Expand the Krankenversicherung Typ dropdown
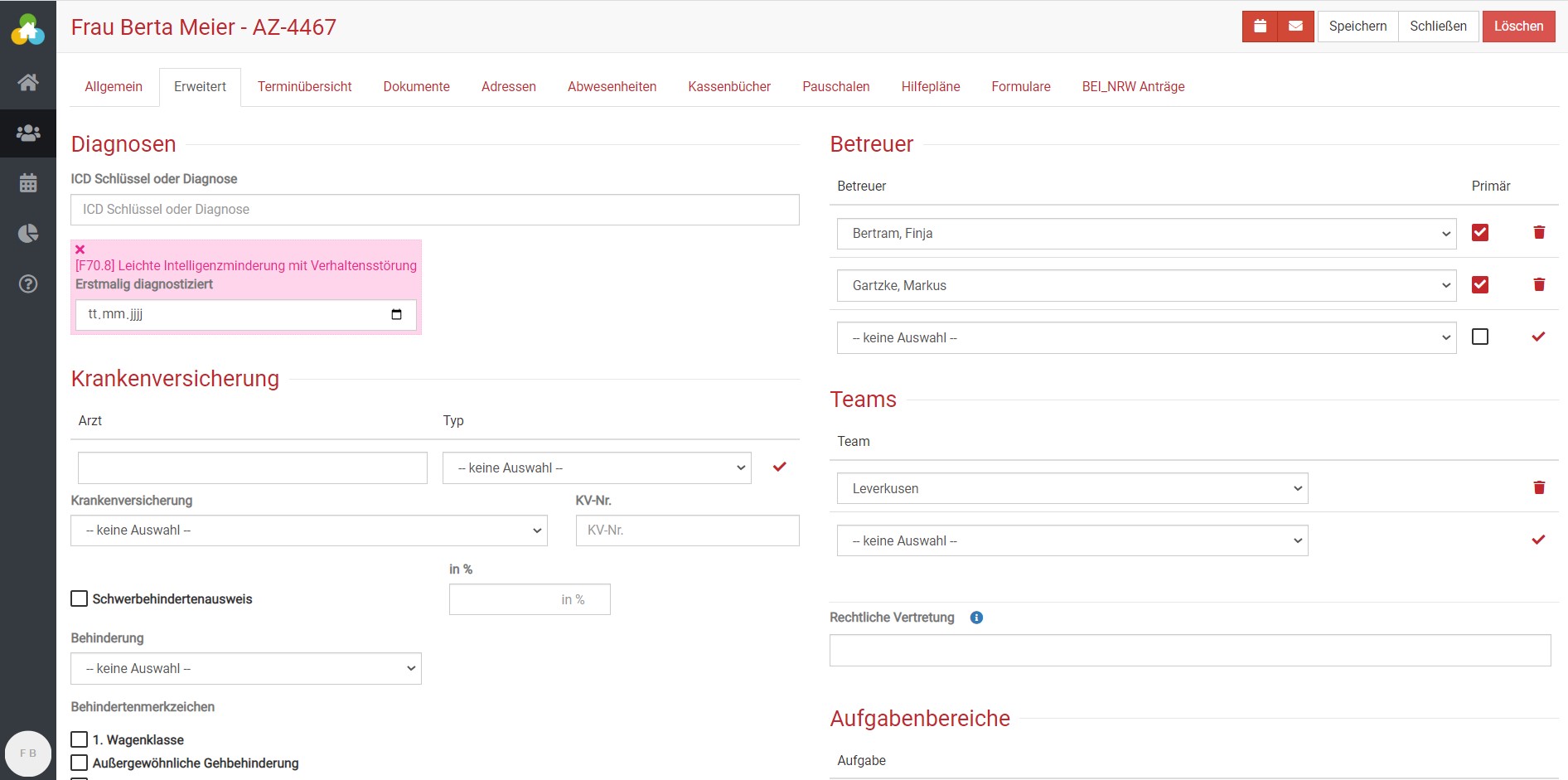This screenshot has height=780, width=1568. [597, 468]
